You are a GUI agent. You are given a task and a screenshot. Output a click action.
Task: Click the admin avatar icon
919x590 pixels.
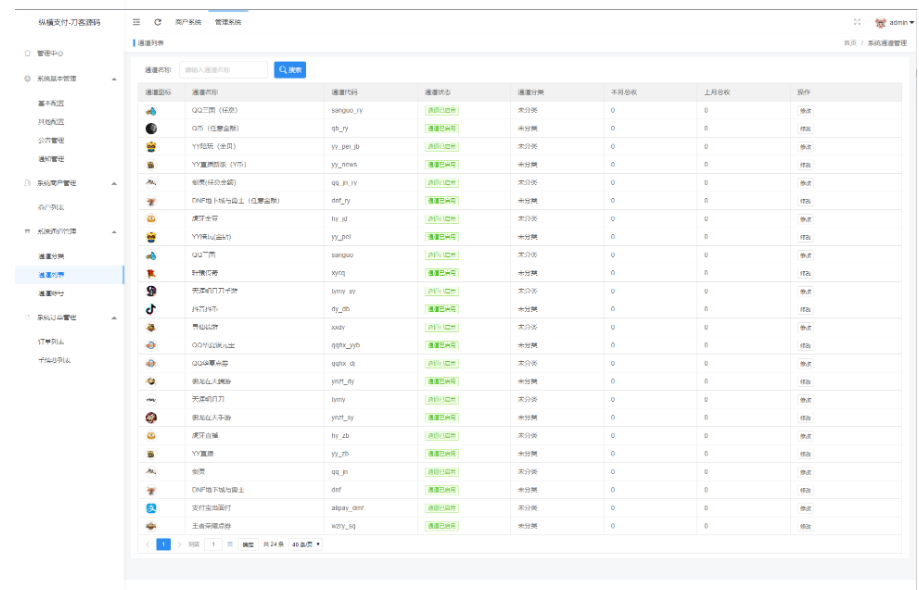(x=881, y=21)
